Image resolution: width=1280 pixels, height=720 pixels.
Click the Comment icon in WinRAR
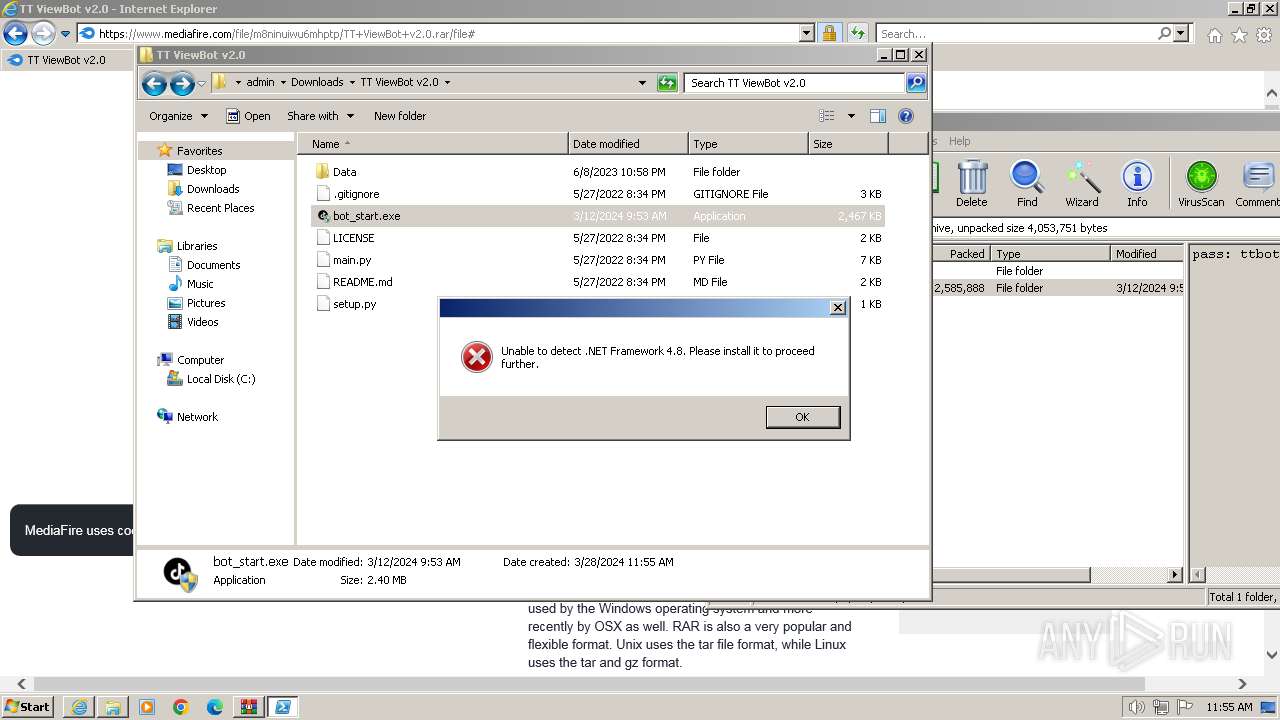[x=1257, y=184]
